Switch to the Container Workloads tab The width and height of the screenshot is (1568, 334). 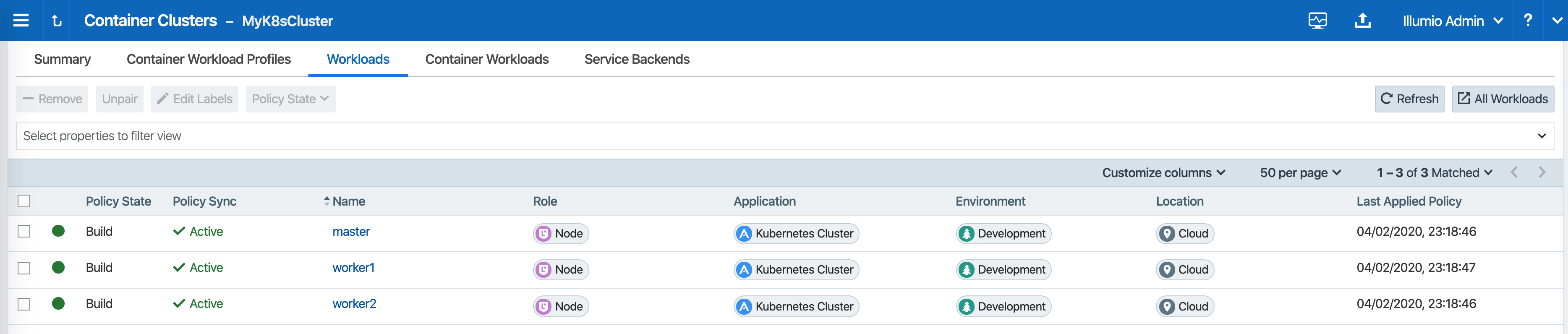[486, 59]
